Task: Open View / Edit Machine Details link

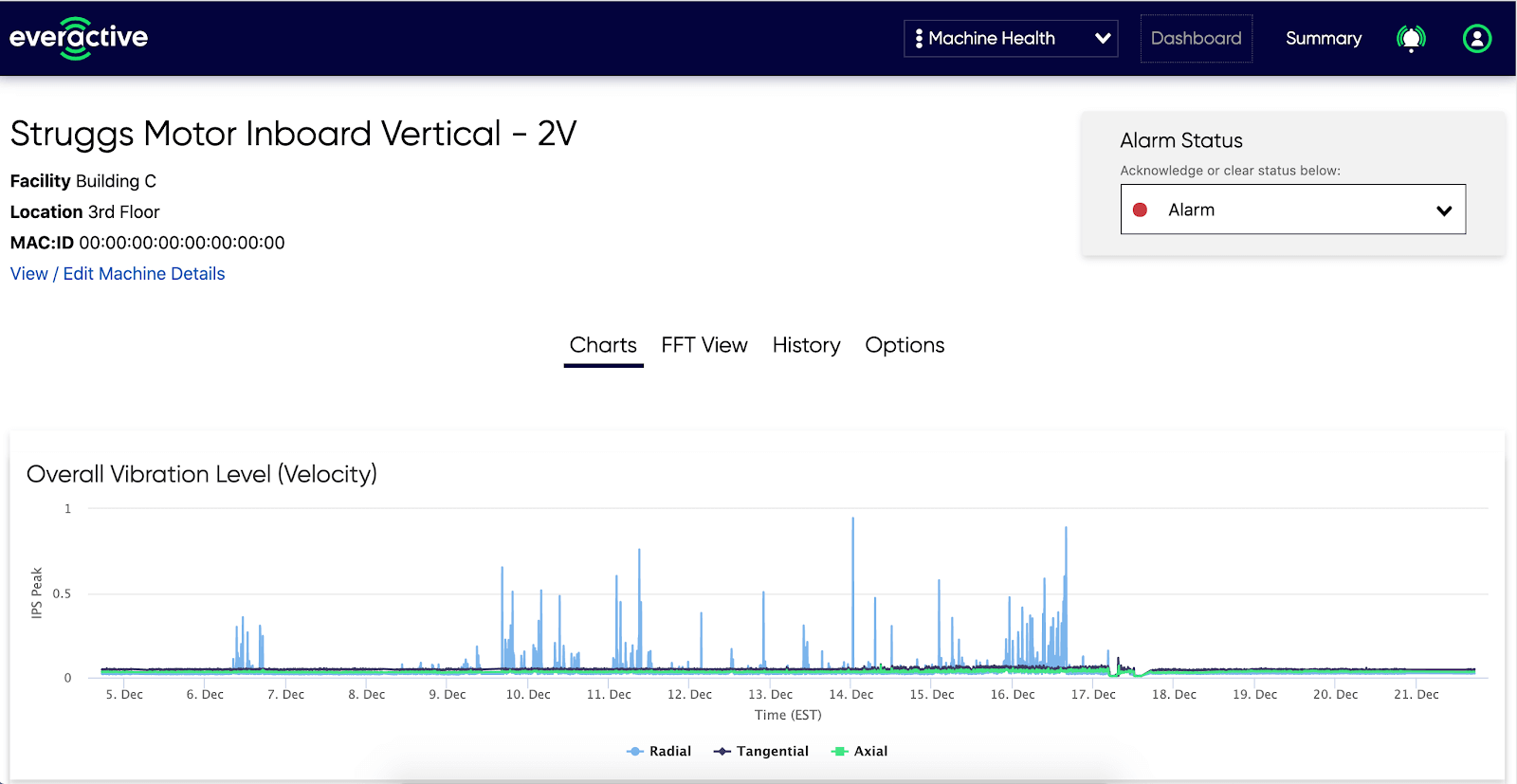Action: [118, 274]
